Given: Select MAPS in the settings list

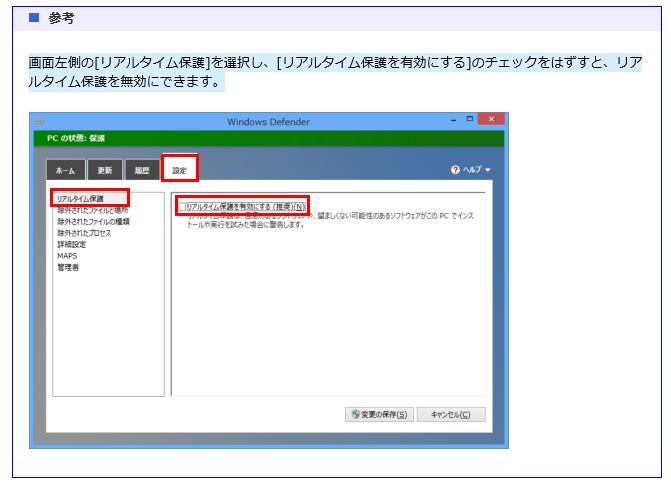Looking at the screenshot, I should 67,256.
